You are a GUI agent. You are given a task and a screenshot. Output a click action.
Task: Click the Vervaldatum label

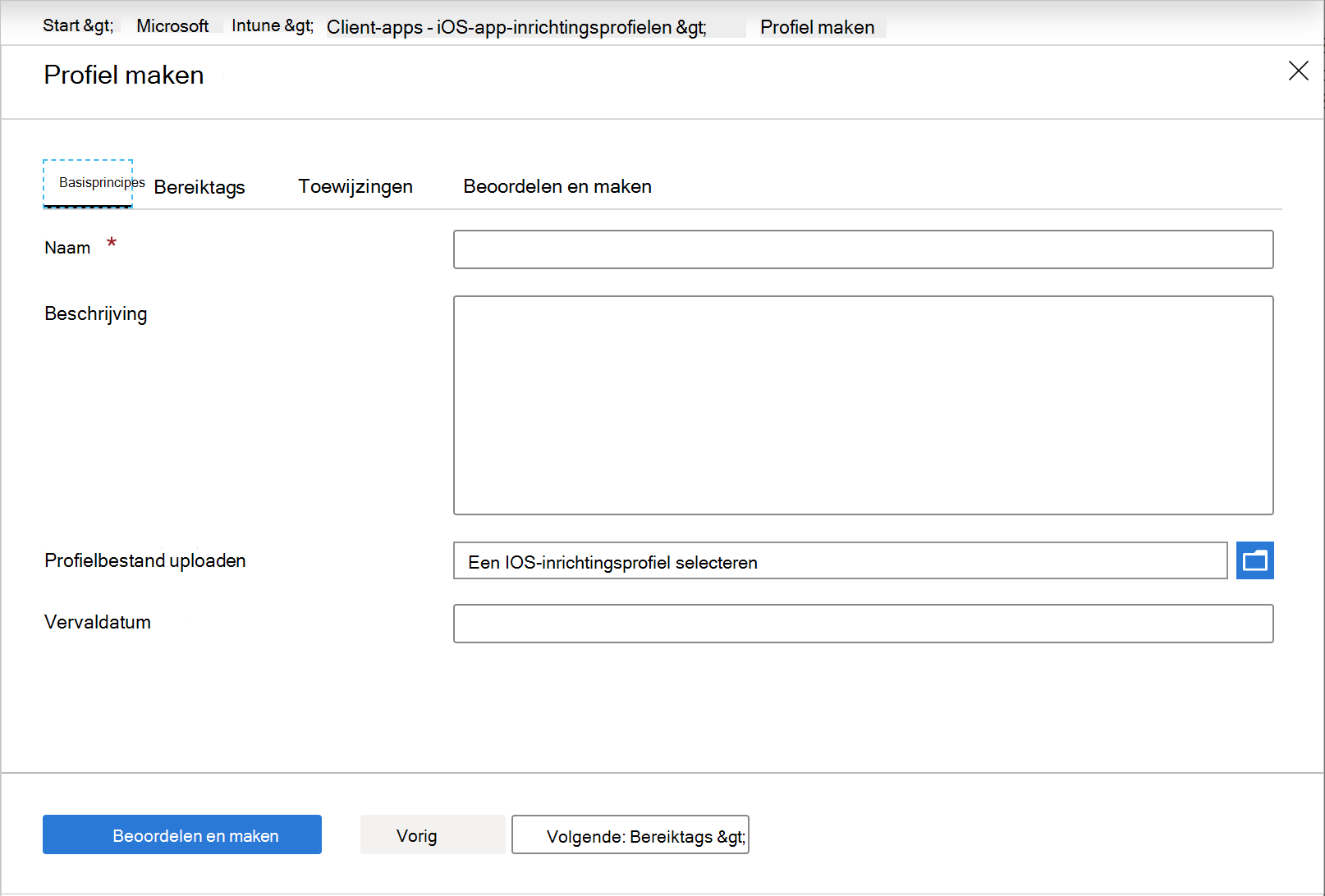point(98,622)
